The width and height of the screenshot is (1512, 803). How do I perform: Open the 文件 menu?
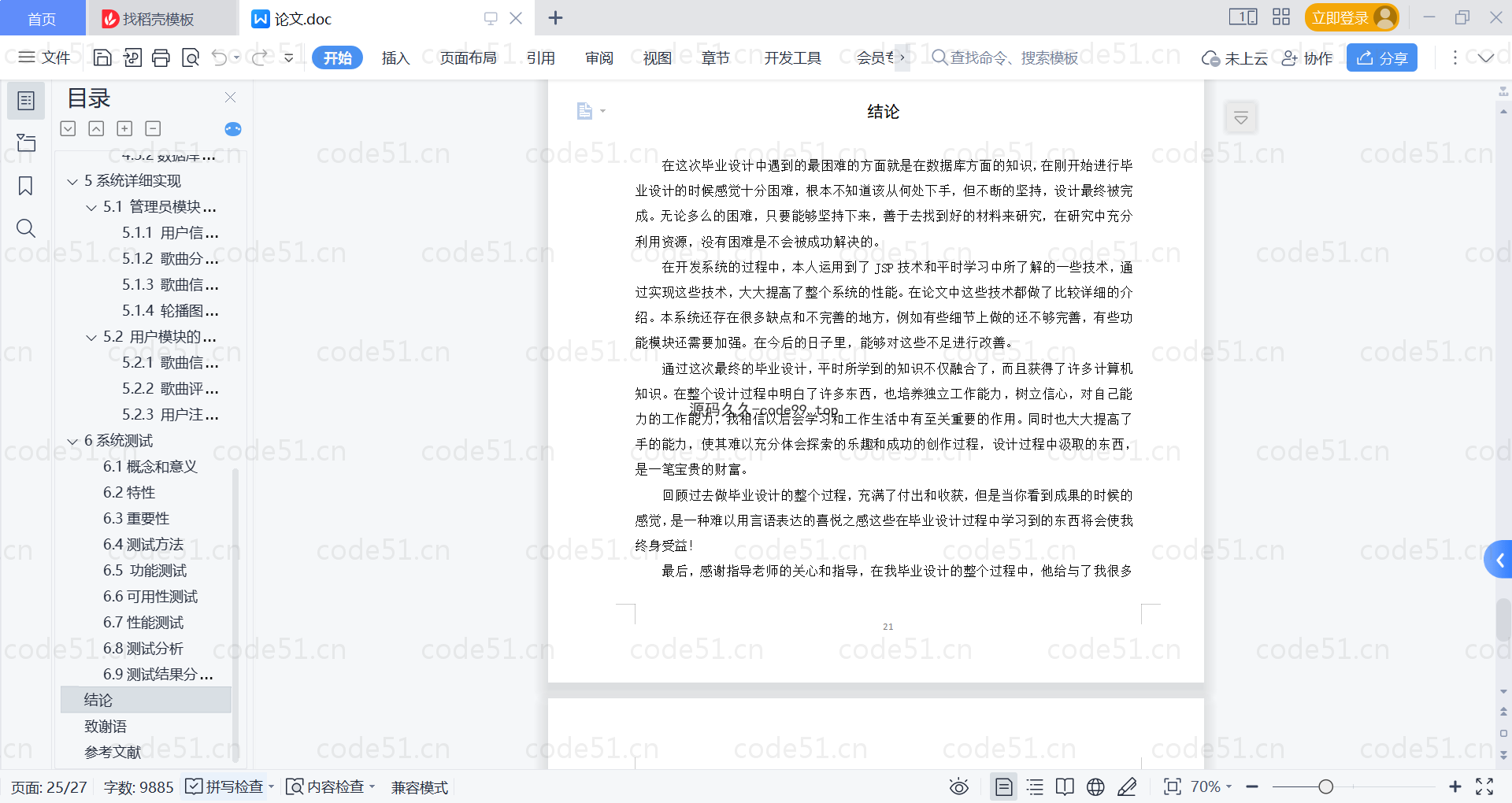click(44, 57)
